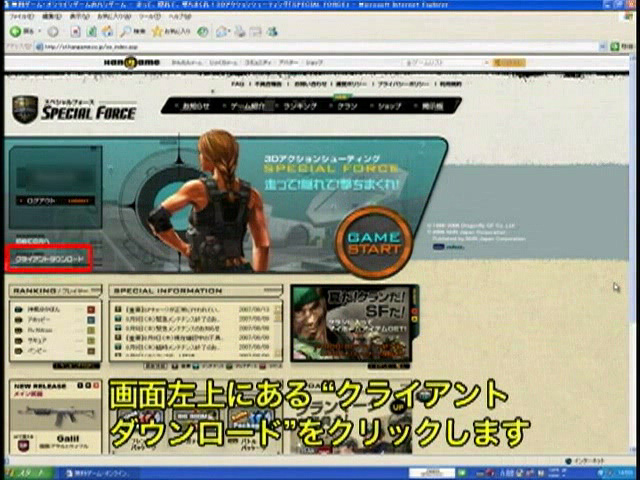Screen dimensions: 640x480
Task: Click the ログアウト button
Action: (x=55, y=201)
